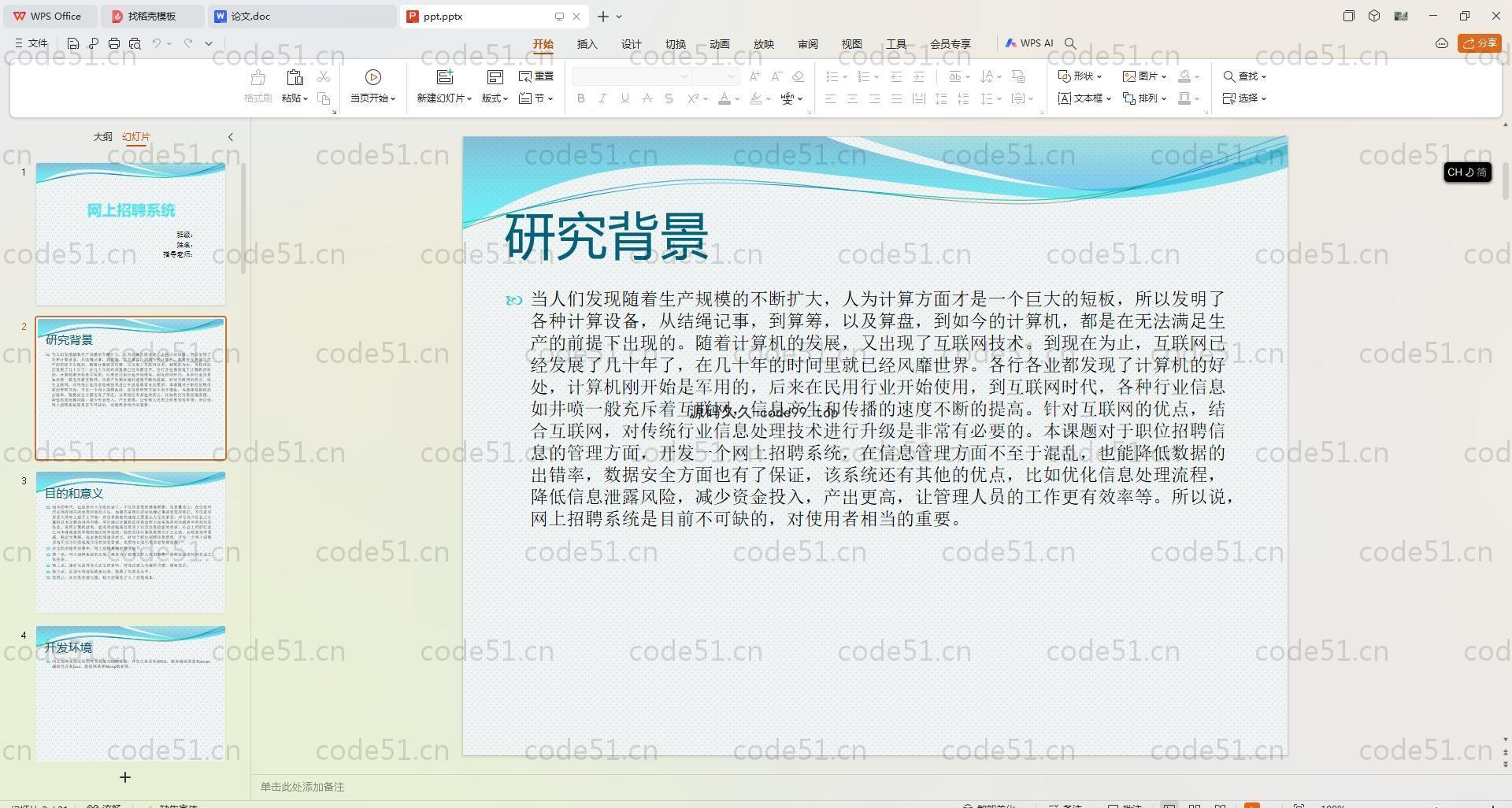Collapse the slide thumbnail panel chevron
Viewport: 1512px width, 808px height.
[x=231, y=137]
